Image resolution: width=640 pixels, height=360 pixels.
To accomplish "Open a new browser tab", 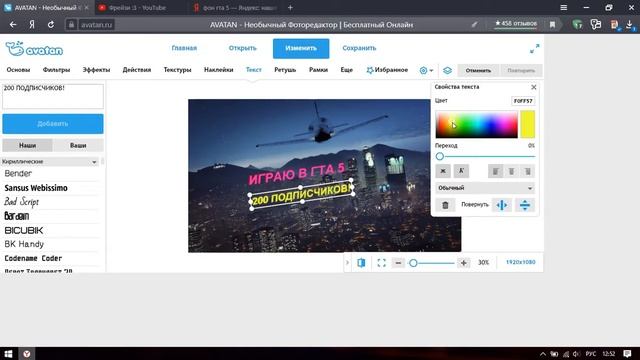I will (290, 7).
